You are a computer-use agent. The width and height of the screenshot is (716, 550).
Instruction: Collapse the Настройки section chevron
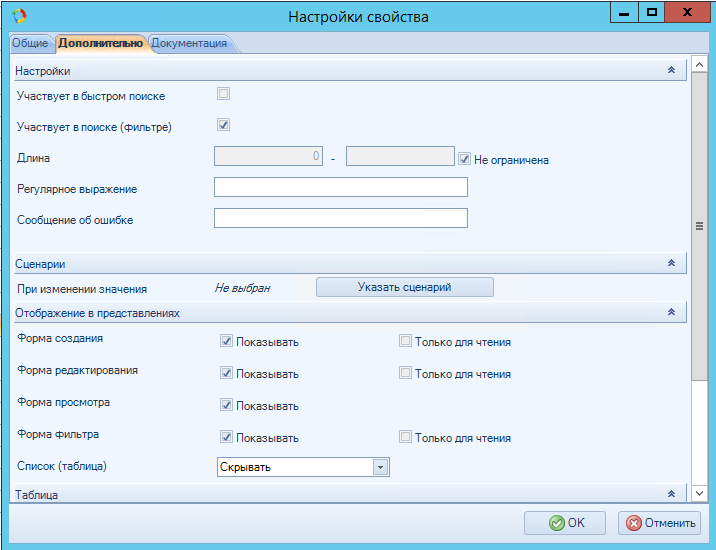tap(671, 71)
